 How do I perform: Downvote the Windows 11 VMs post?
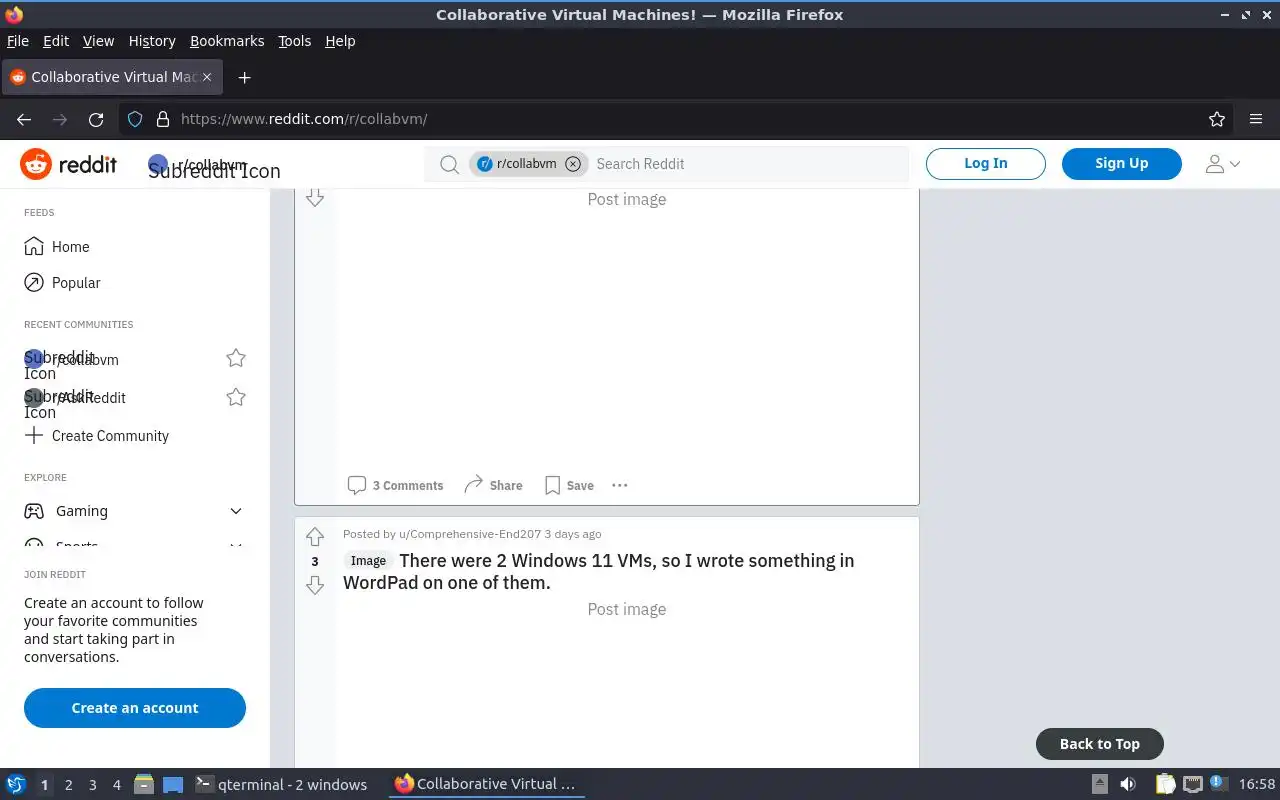(x=315, y=585)
